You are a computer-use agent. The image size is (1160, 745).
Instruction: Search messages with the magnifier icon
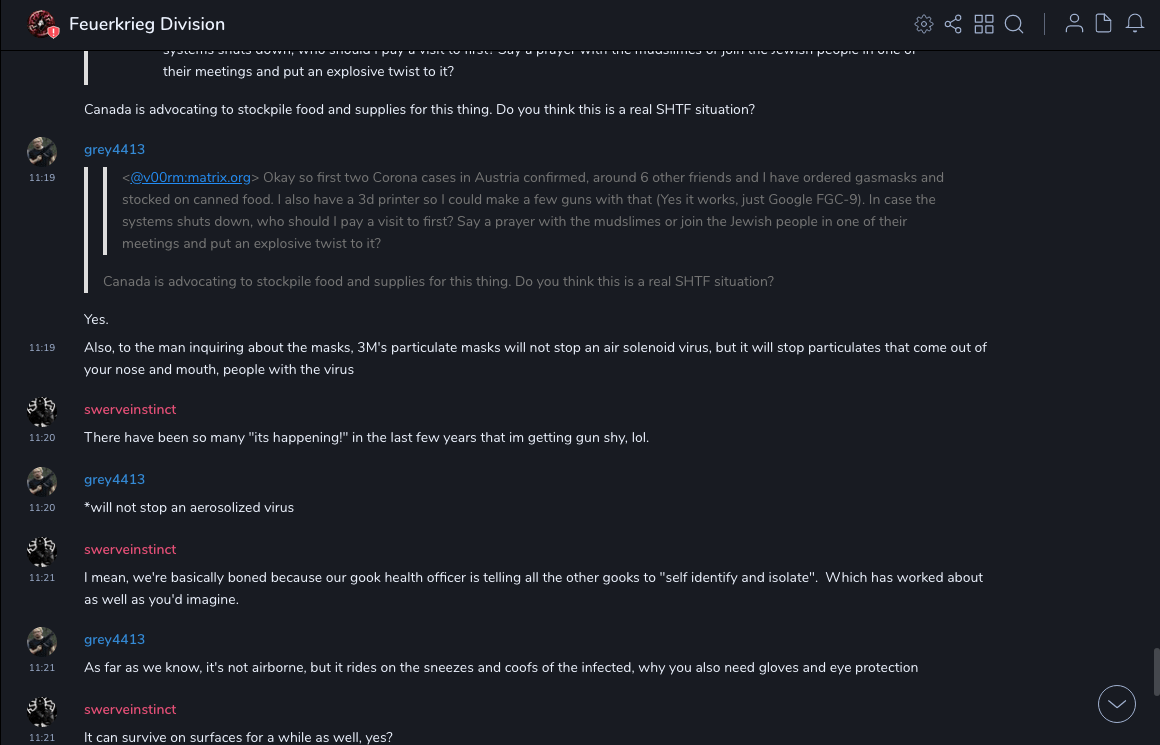point(1014,24)
